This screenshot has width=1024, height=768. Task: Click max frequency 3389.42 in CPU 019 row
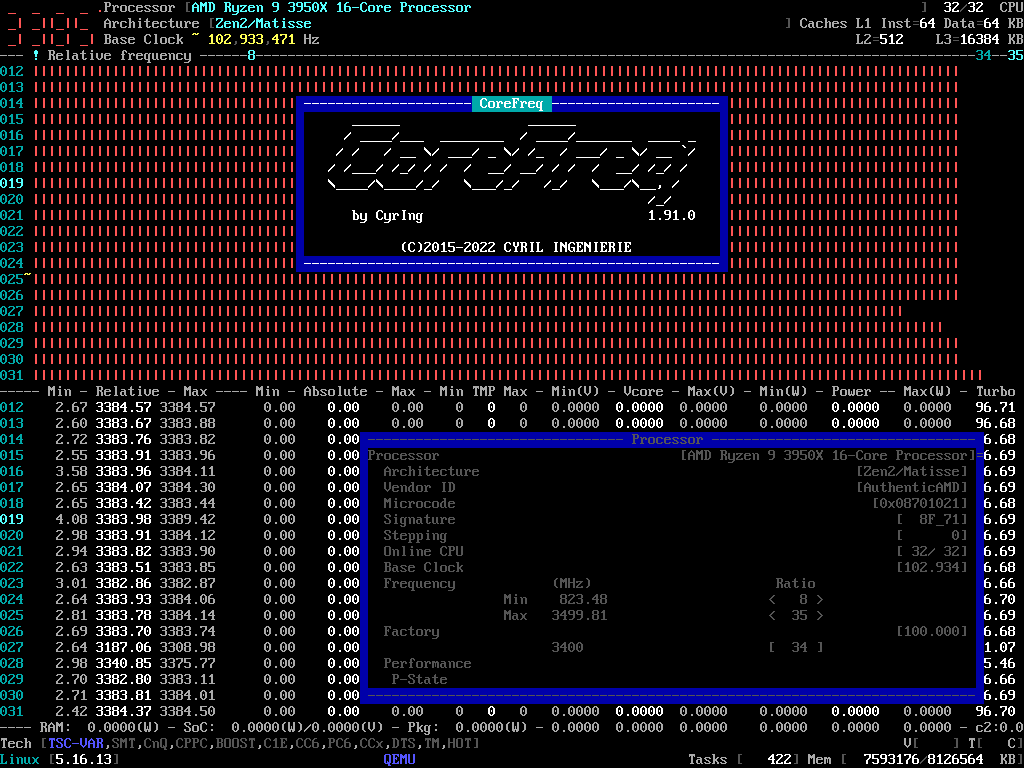pyautogui.click(x=187, y=520)
